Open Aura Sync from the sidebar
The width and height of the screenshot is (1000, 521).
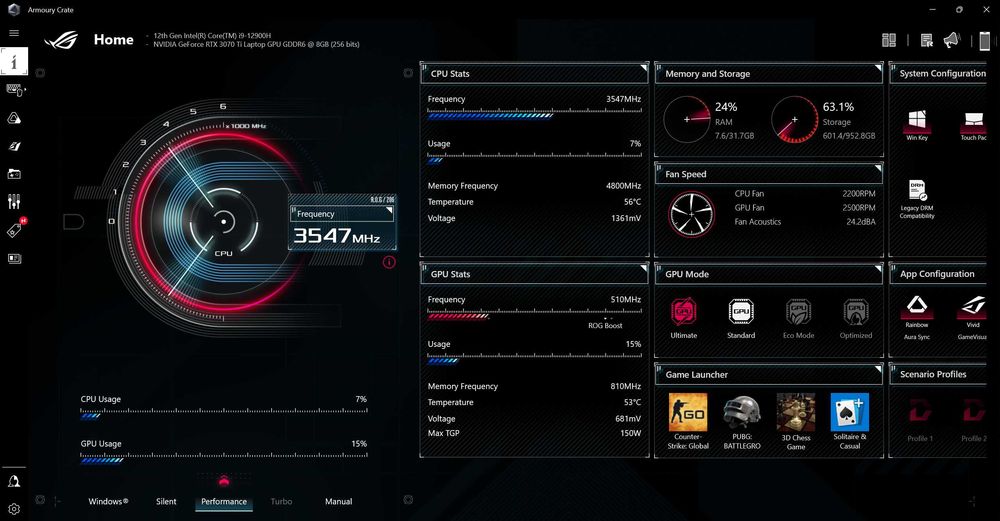click(x=14, y=118)
